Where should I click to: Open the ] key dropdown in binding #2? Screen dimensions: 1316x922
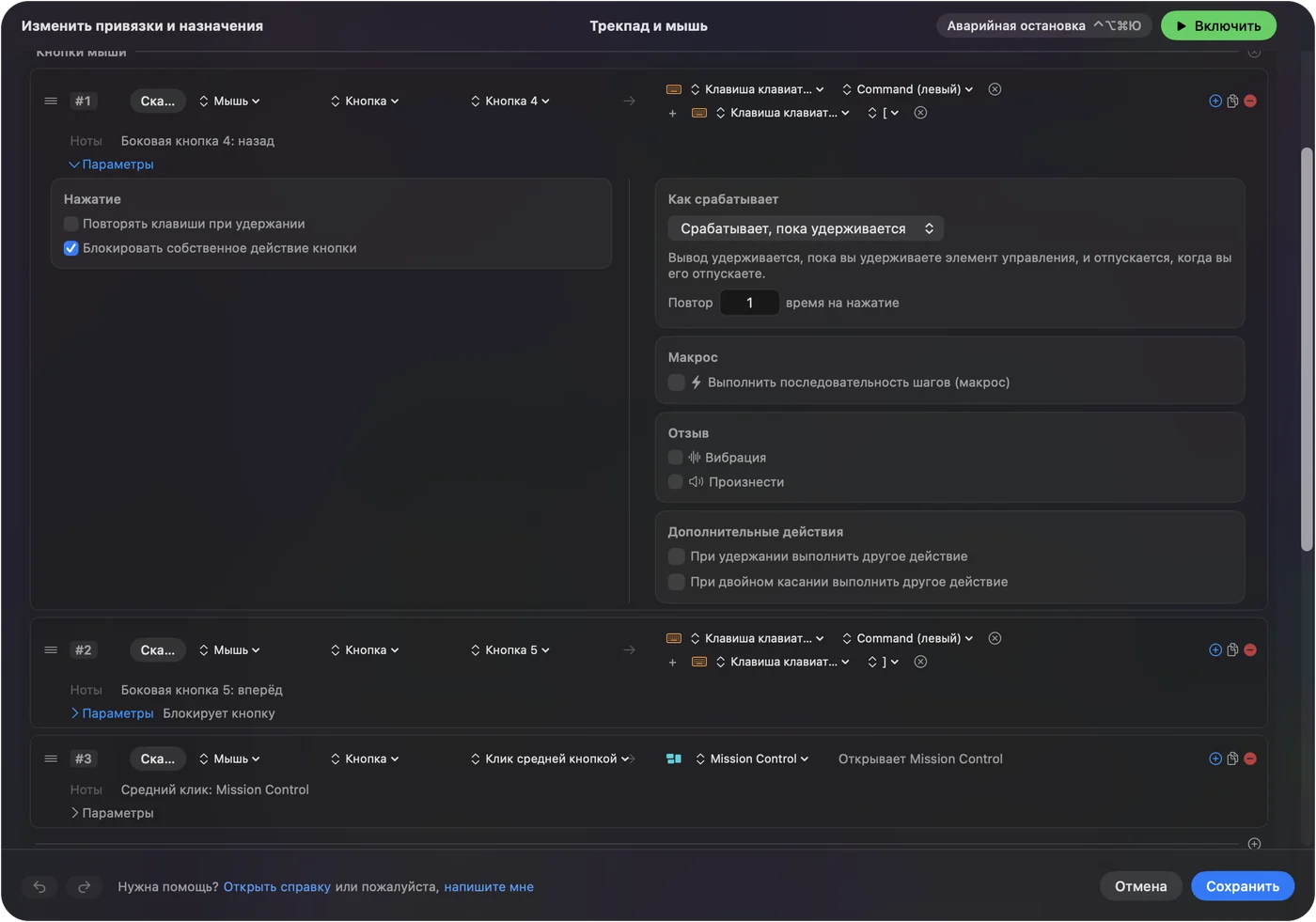click(x=884, y=662)
